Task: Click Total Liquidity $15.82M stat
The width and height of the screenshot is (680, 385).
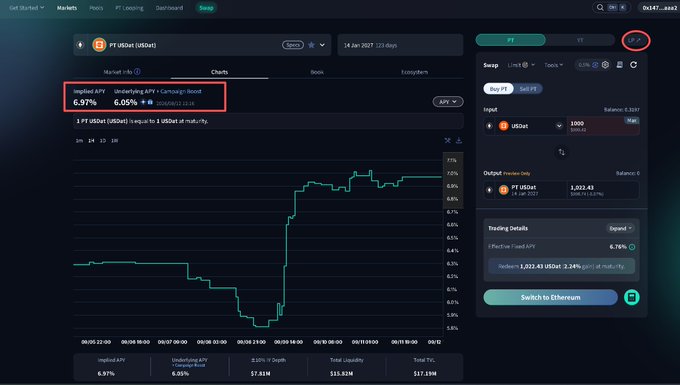Action: coord(347,366)
